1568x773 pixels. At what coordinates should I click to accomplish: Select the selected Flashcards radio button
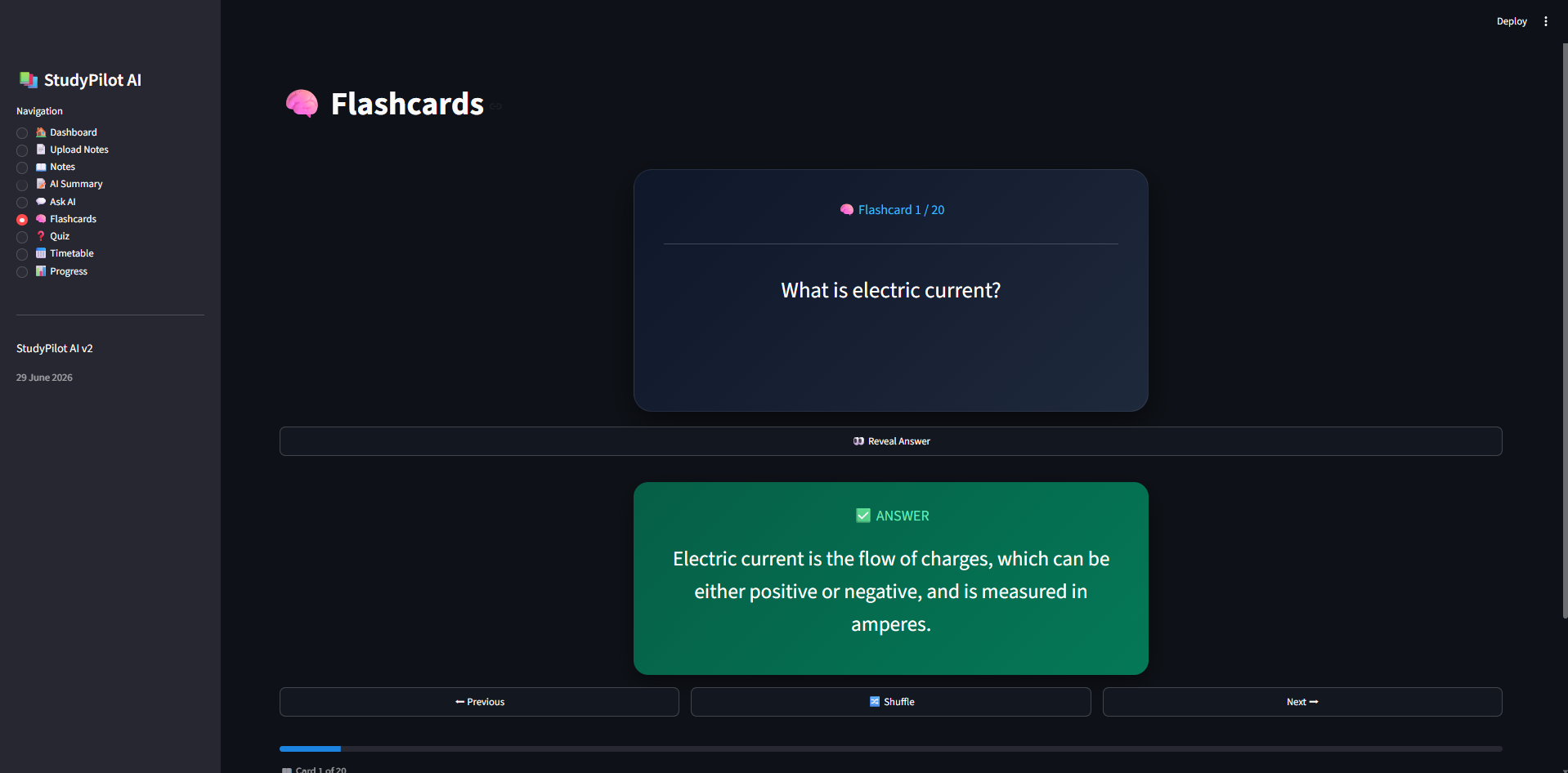[22, 220]
